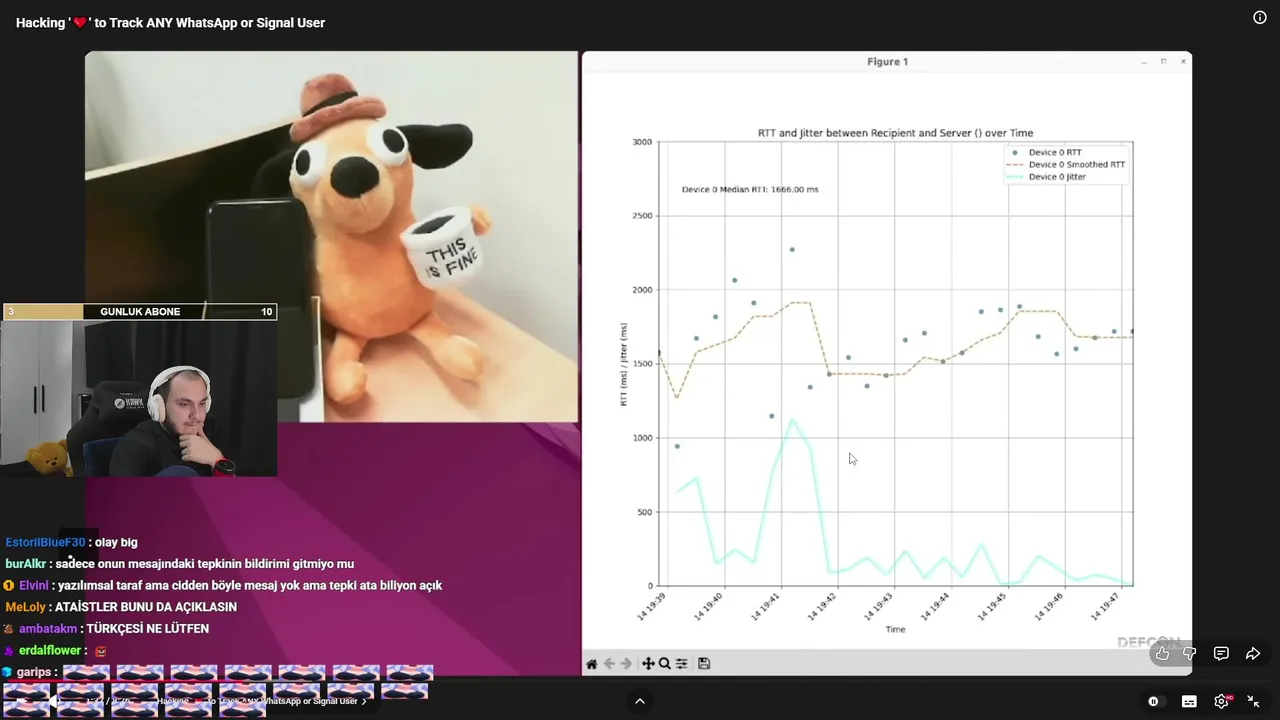Click the chat message from 'burAlkr'
The image size is (1280, 720).
(205, 564)
